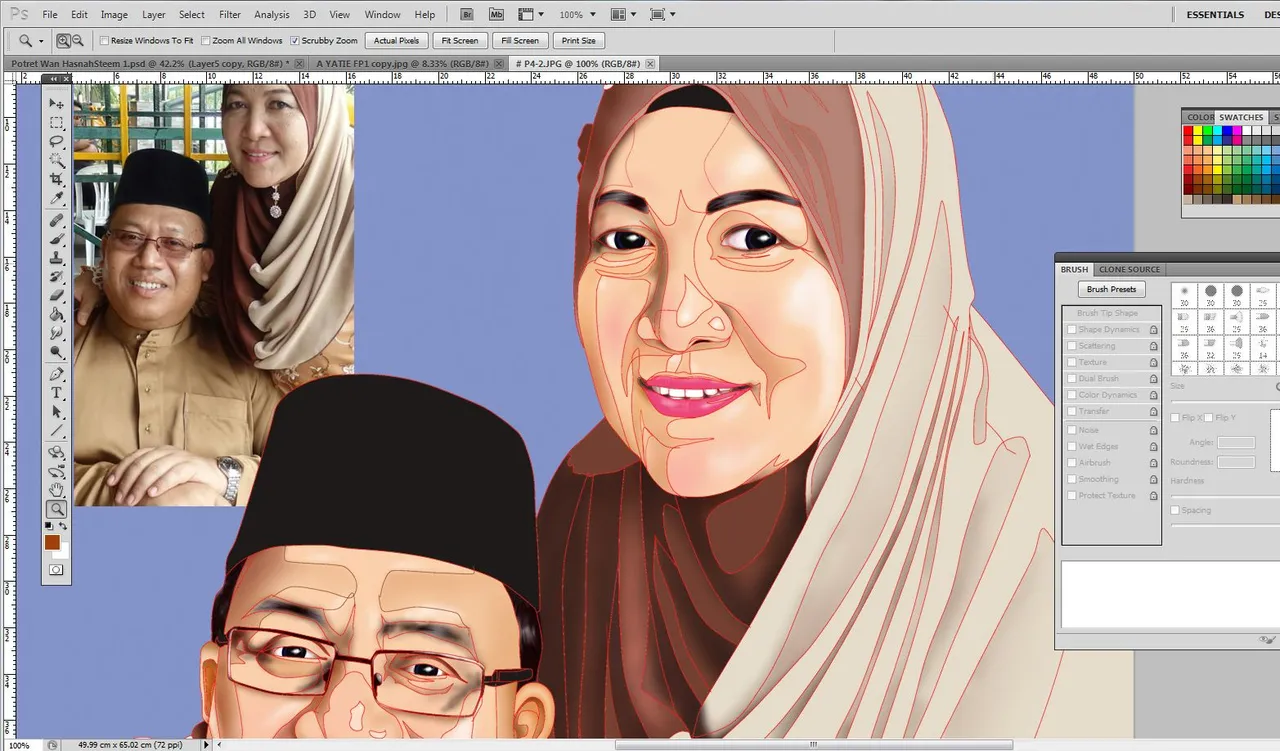Toggle Dual Brush checkbox
This screenshot has width=1280, height=751.
click(1072, 379)
